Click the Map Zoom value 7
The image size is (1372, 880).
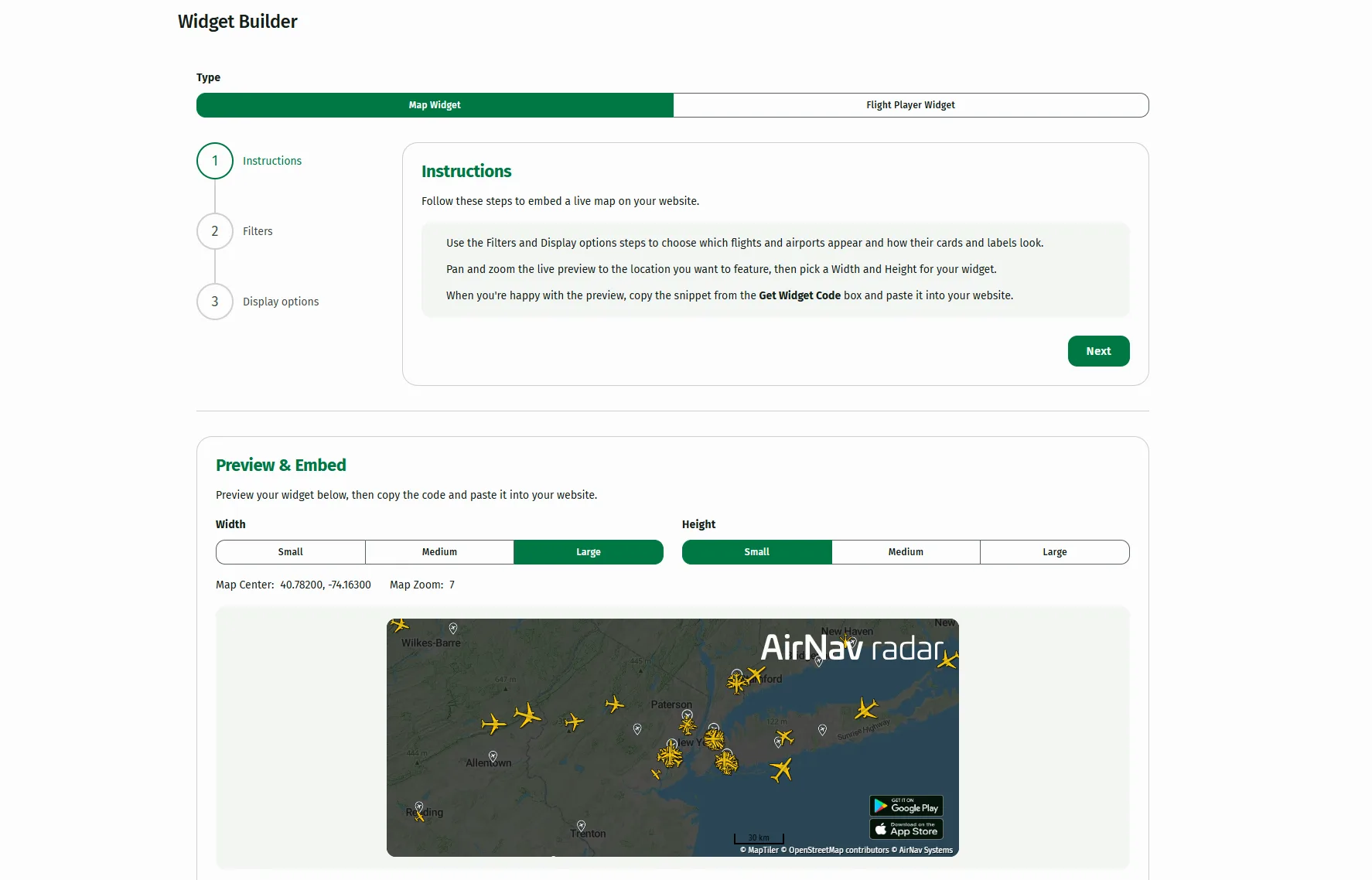click(x=452, y=585)
